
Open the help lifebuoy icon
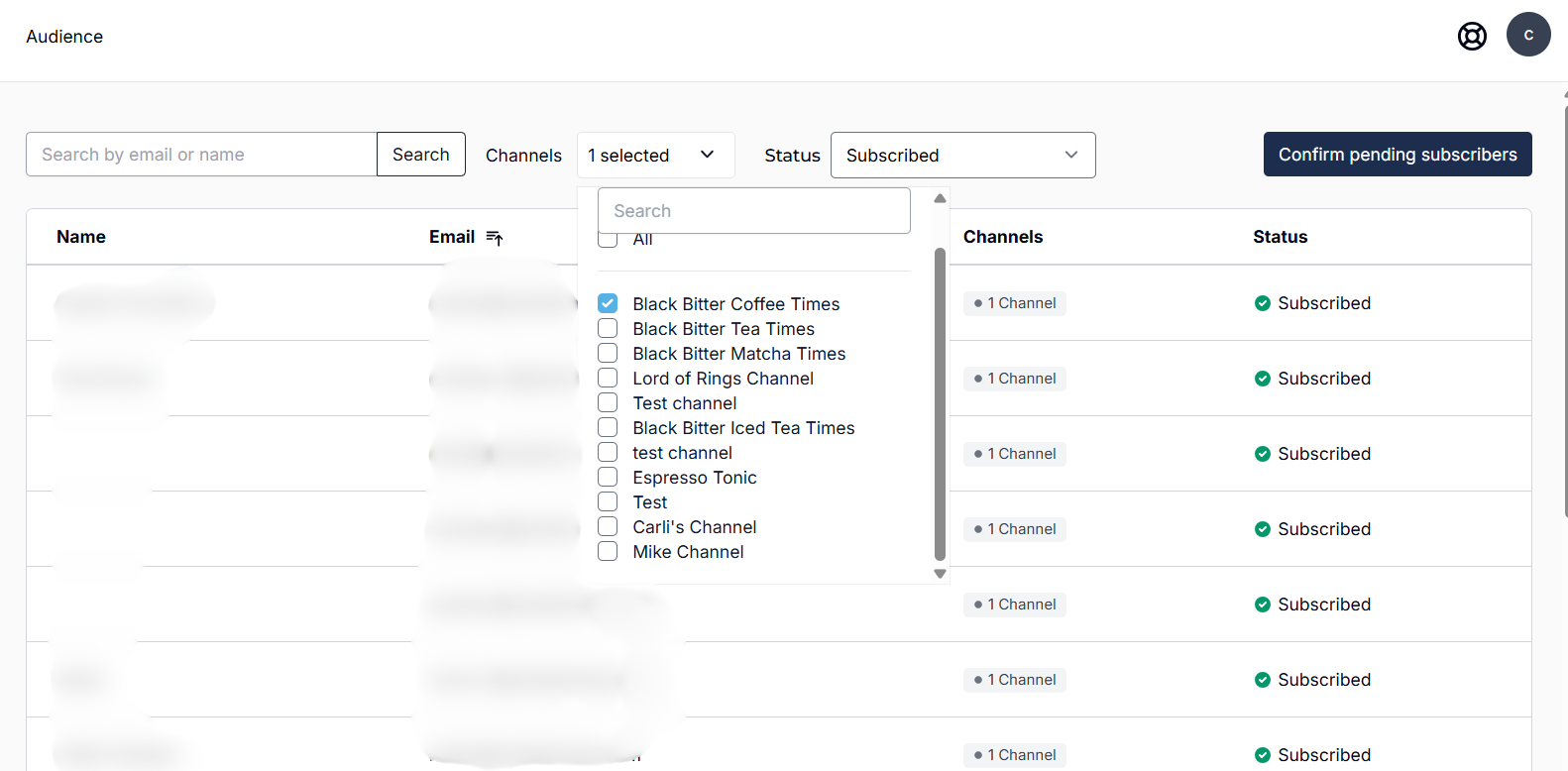tap(1472, 37)
